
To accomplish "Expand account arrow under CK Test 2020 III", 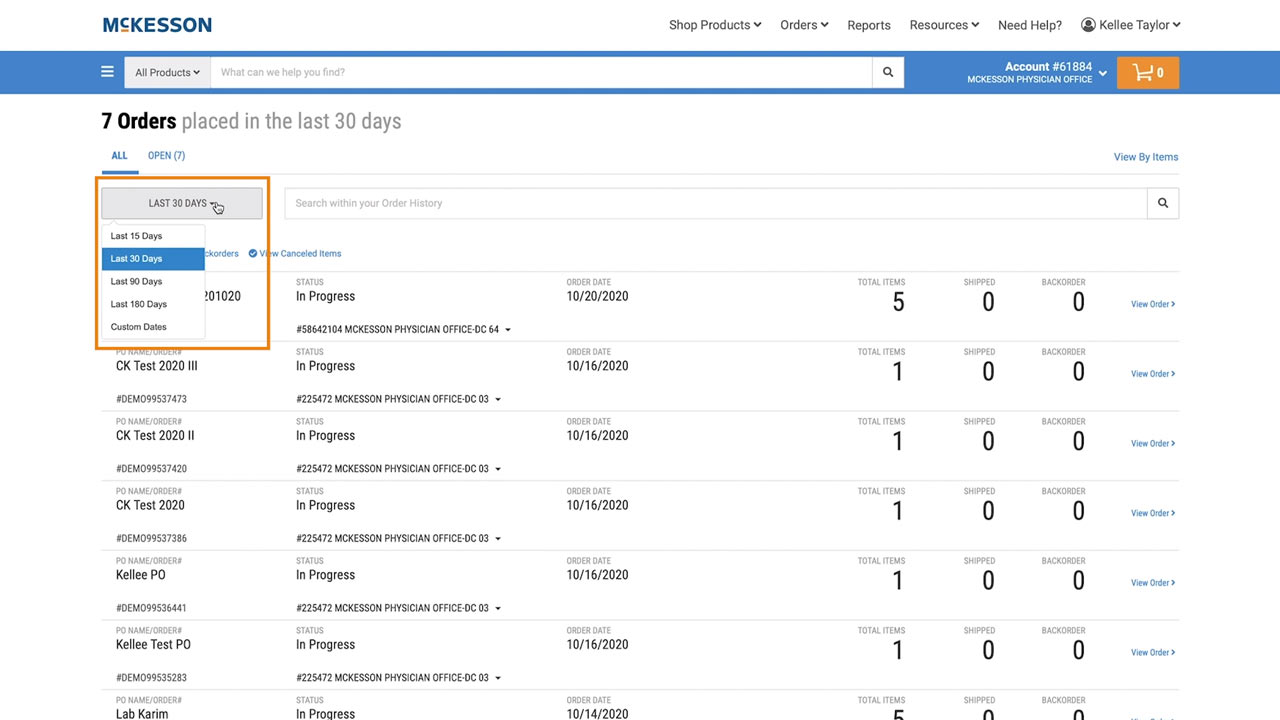I will click(x=498, y=399).
